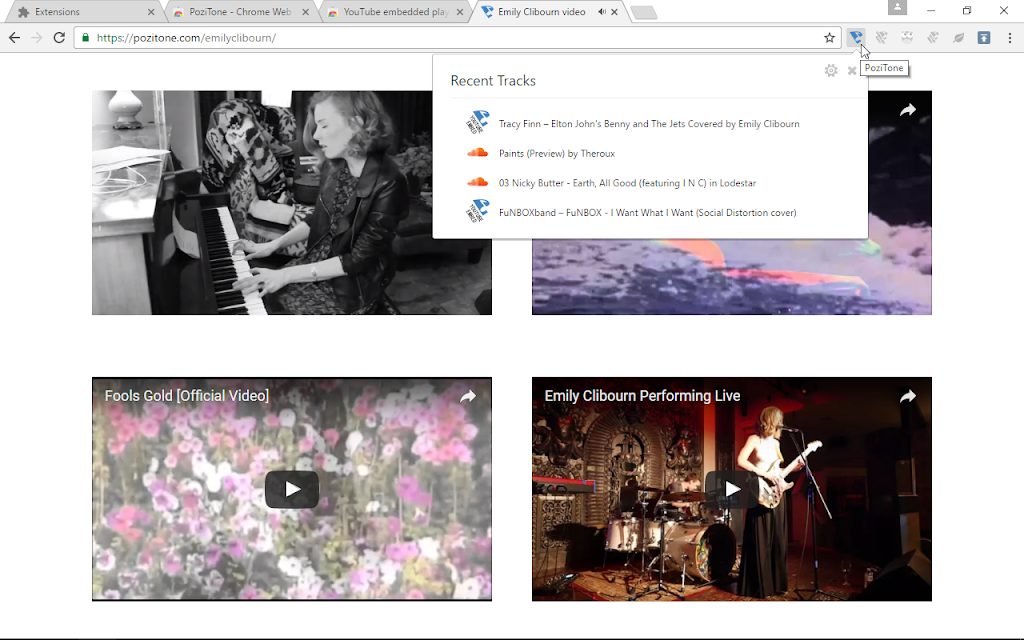Open the Emily Clibourn Performing Live title link
This screenshot has width=1024, height=640.
pyautogui.click(x=642, y=396)
